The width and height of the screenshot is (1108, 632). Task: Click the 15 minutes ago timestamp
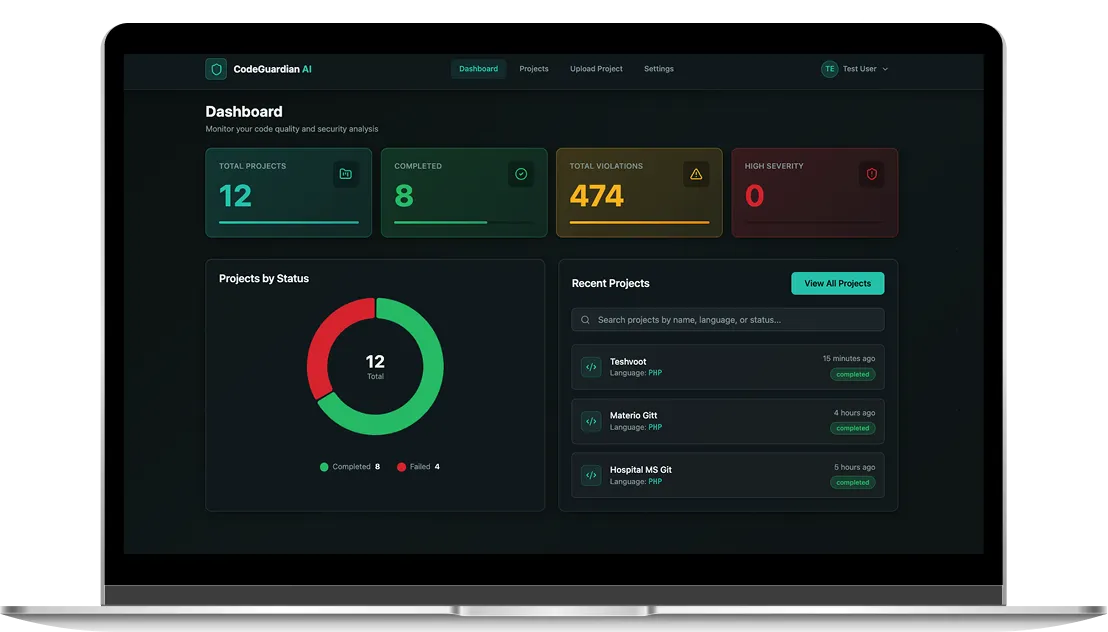coord(849,358)
